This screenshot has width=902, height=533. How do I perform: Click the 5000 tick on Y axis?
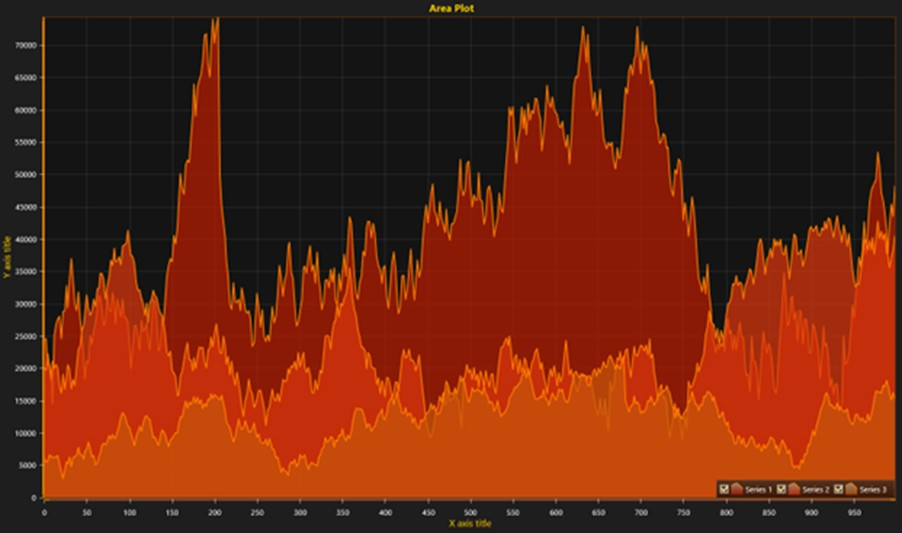coord(28,466)
